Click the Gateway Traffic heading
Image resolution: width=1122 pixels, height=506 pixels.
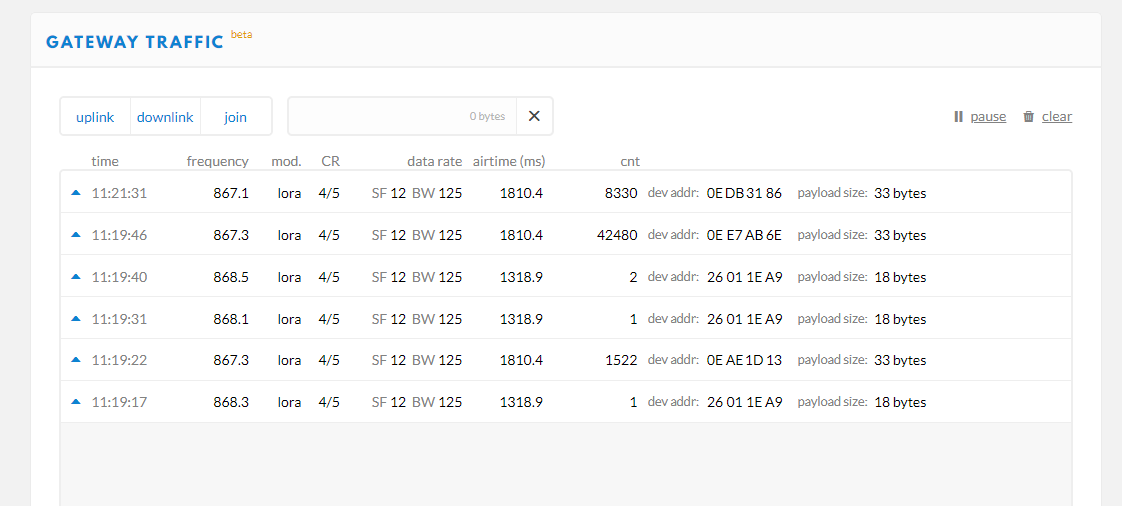coord(135,42)
